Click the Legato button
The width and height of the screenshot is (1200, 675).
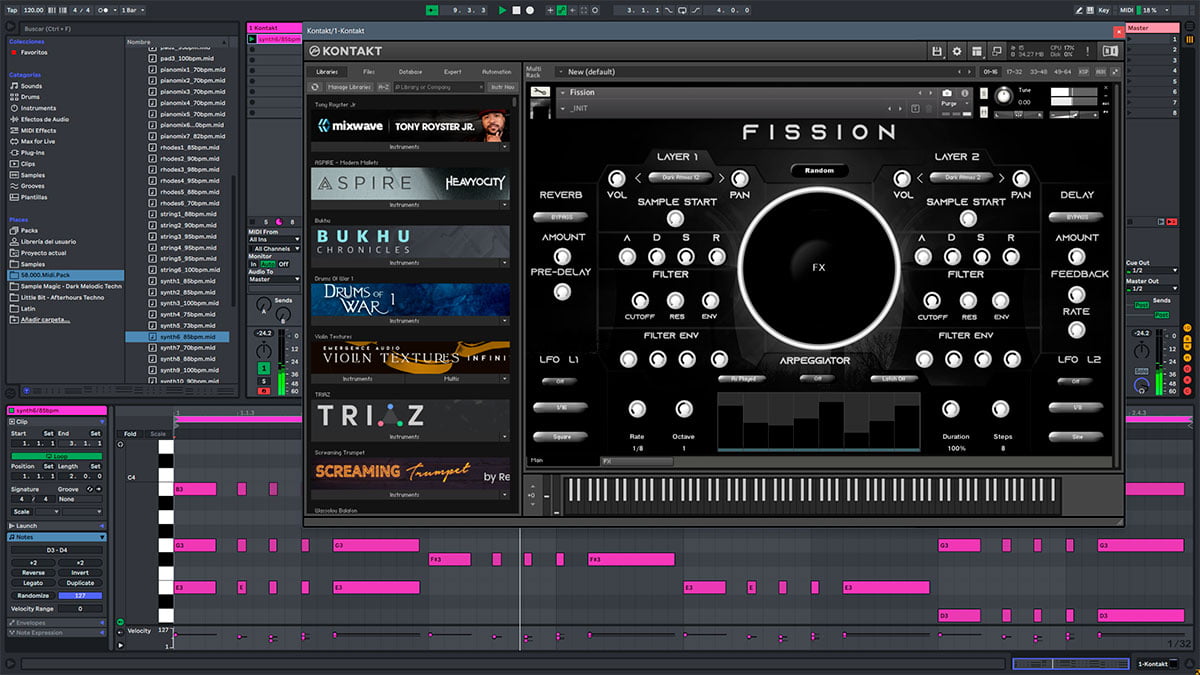coord(33,583)
